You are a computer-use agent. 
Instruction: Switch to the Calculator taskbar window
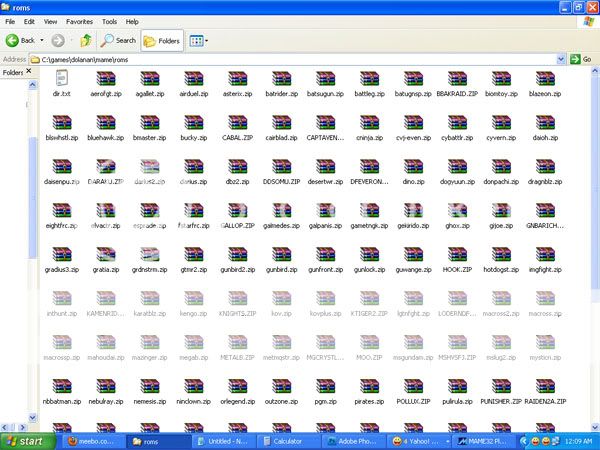[x=288, y=442]
